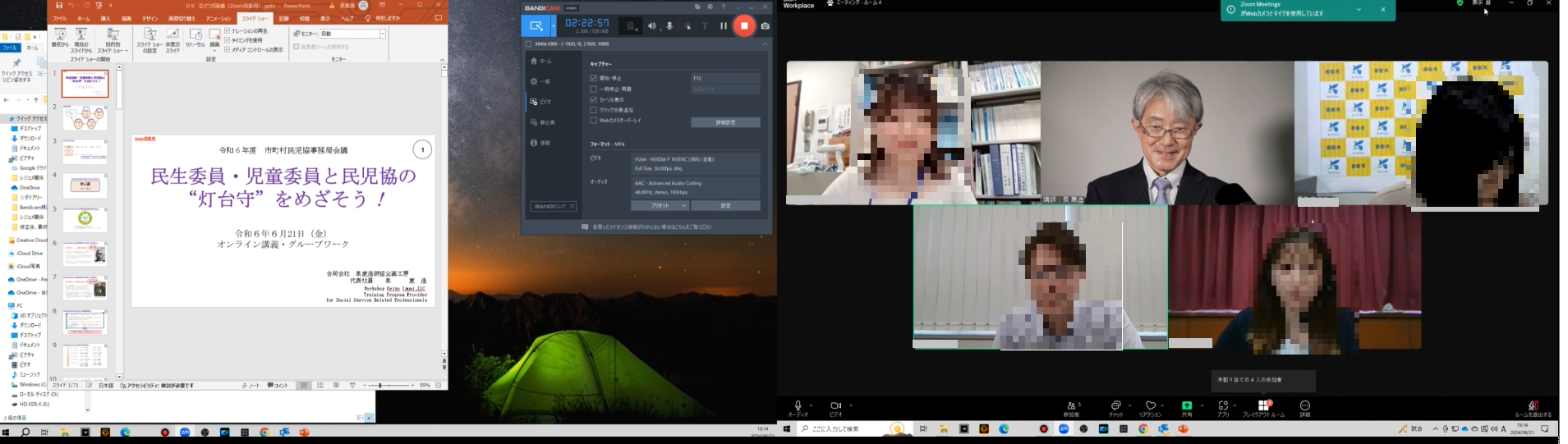Open Bandicam advanced settings button
The height and width of the screenshot is (444, 1568).
point(725,122)
